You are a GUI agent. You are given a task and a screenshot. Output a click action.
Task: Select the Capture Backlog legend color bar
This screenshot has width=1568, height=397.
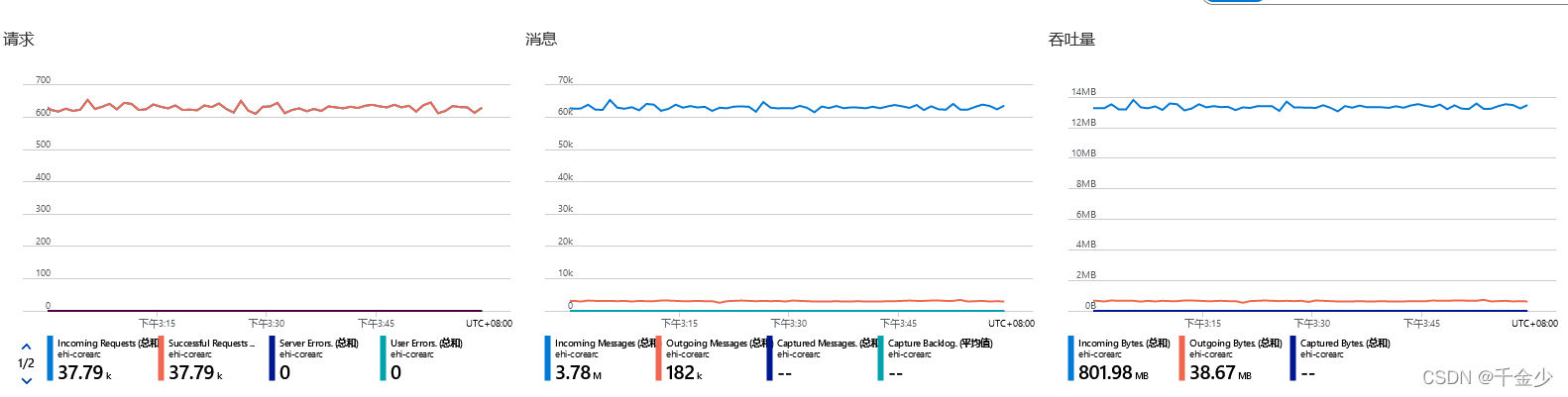880,357
